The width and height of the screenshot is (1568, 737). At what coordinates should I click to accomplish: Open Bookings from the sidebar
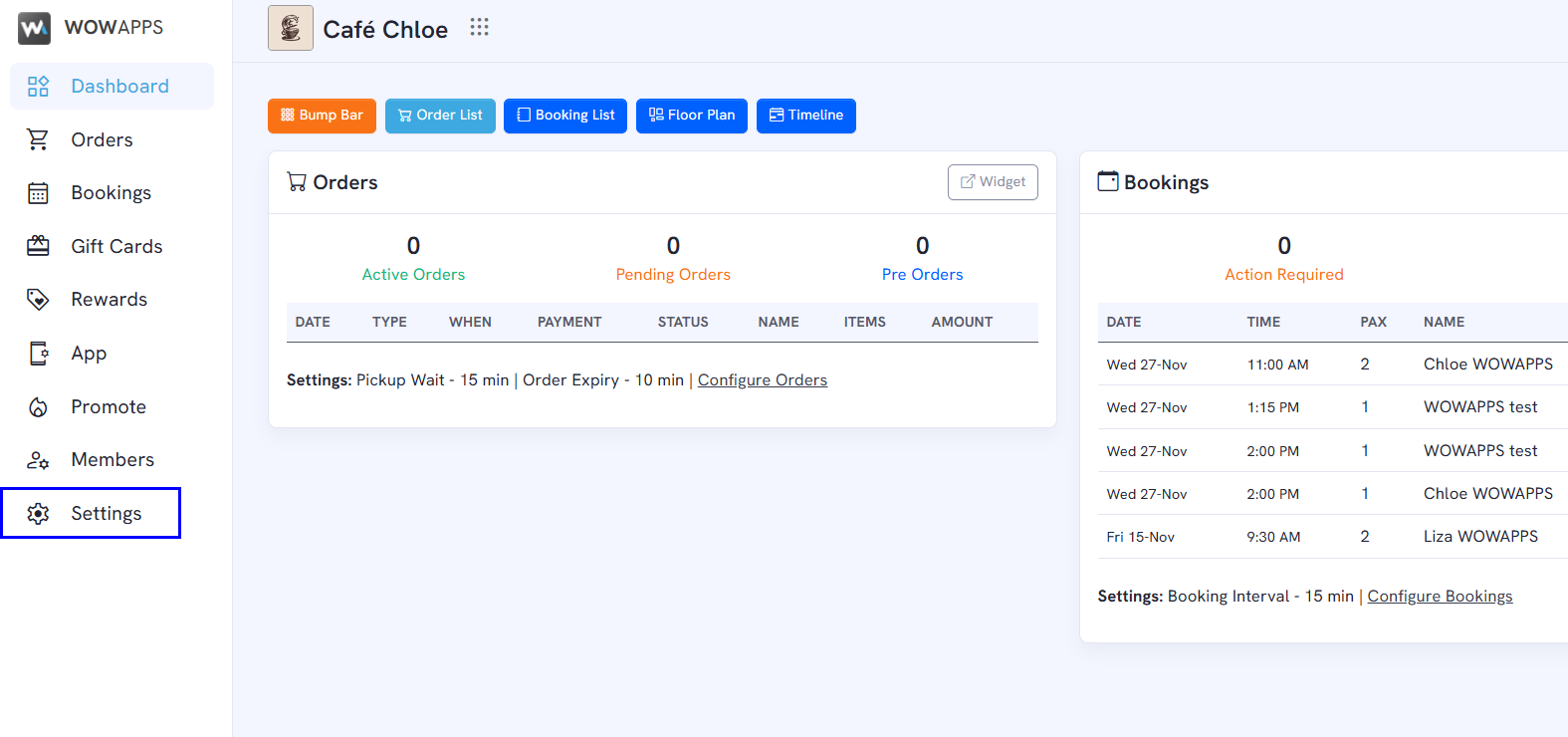point(112,193)
